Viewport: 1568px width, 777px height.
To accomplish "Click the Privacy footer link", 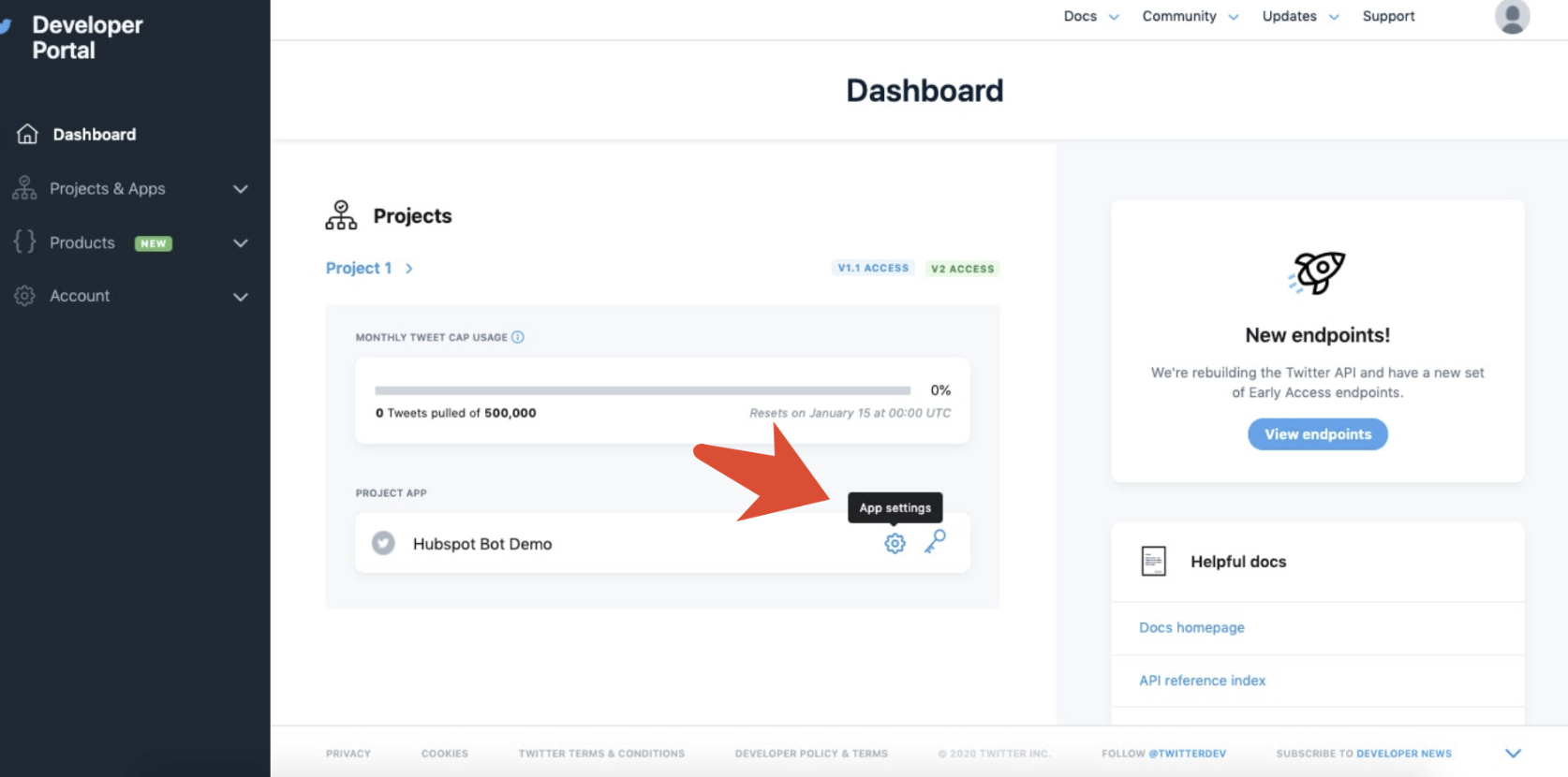I will (x=348, y=754).
